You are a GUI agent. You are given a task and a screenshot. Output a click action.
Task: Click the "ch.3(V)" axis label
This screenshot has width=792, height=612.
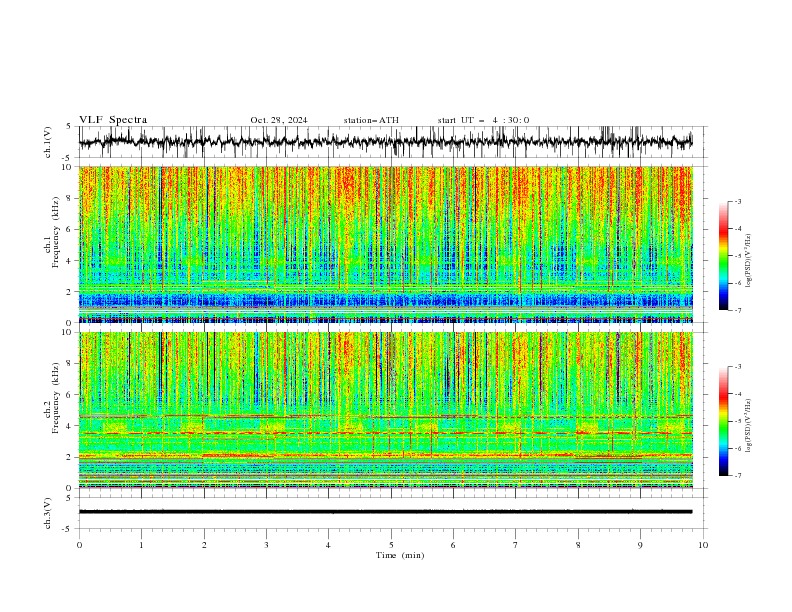coord(48,513)
